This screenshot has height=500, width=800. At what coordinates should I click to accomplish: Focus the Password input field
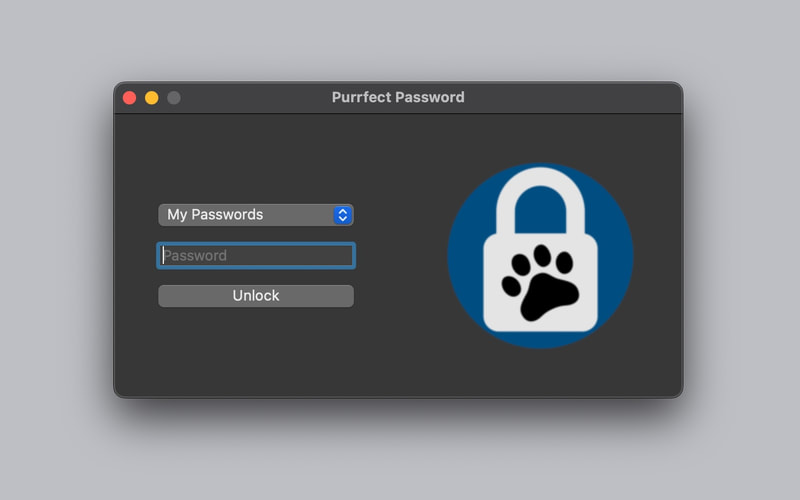(x=256, y=256)
